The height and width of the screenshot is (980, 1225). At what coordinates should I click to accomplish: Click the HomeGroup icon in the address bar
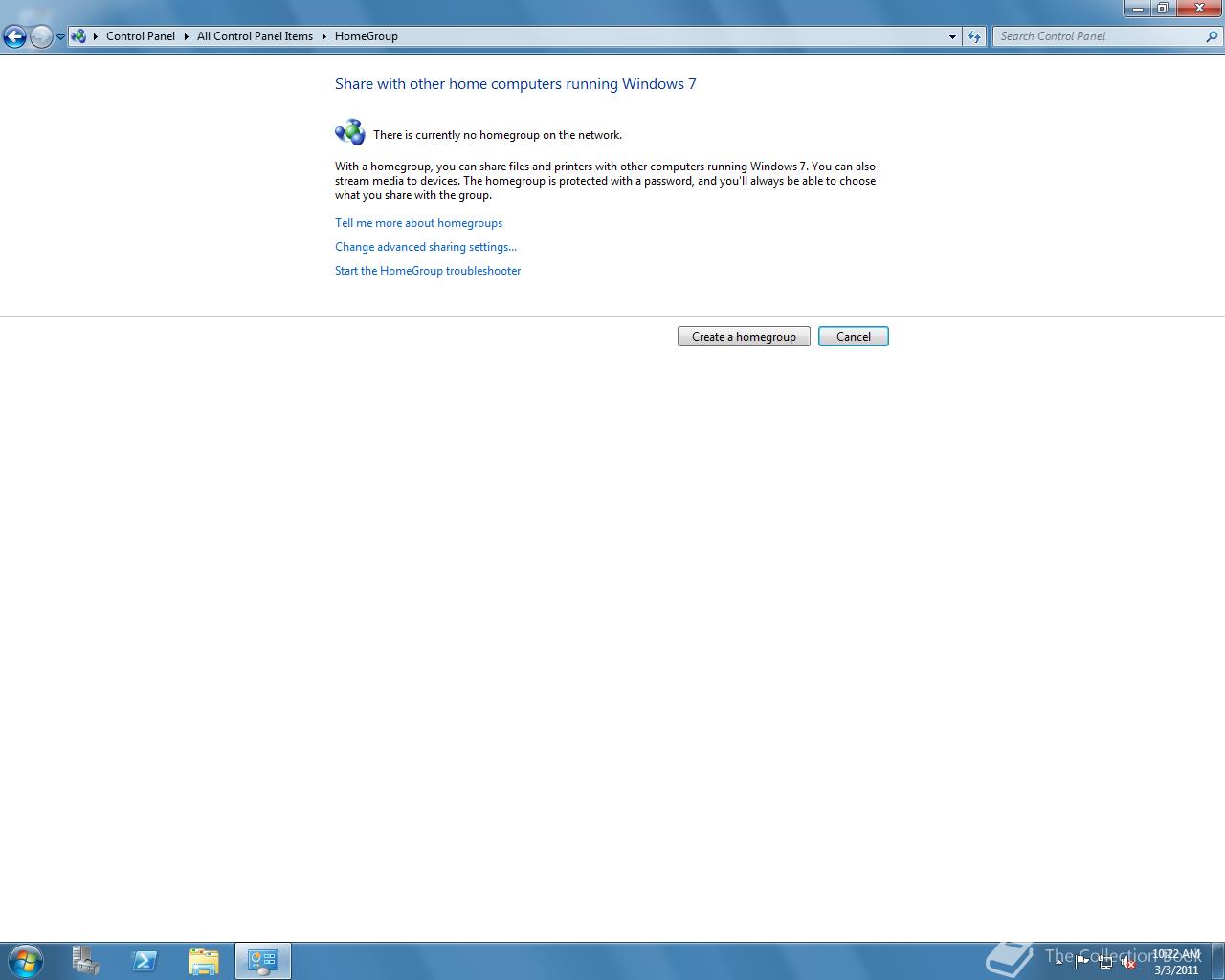[x=79, y=36]
